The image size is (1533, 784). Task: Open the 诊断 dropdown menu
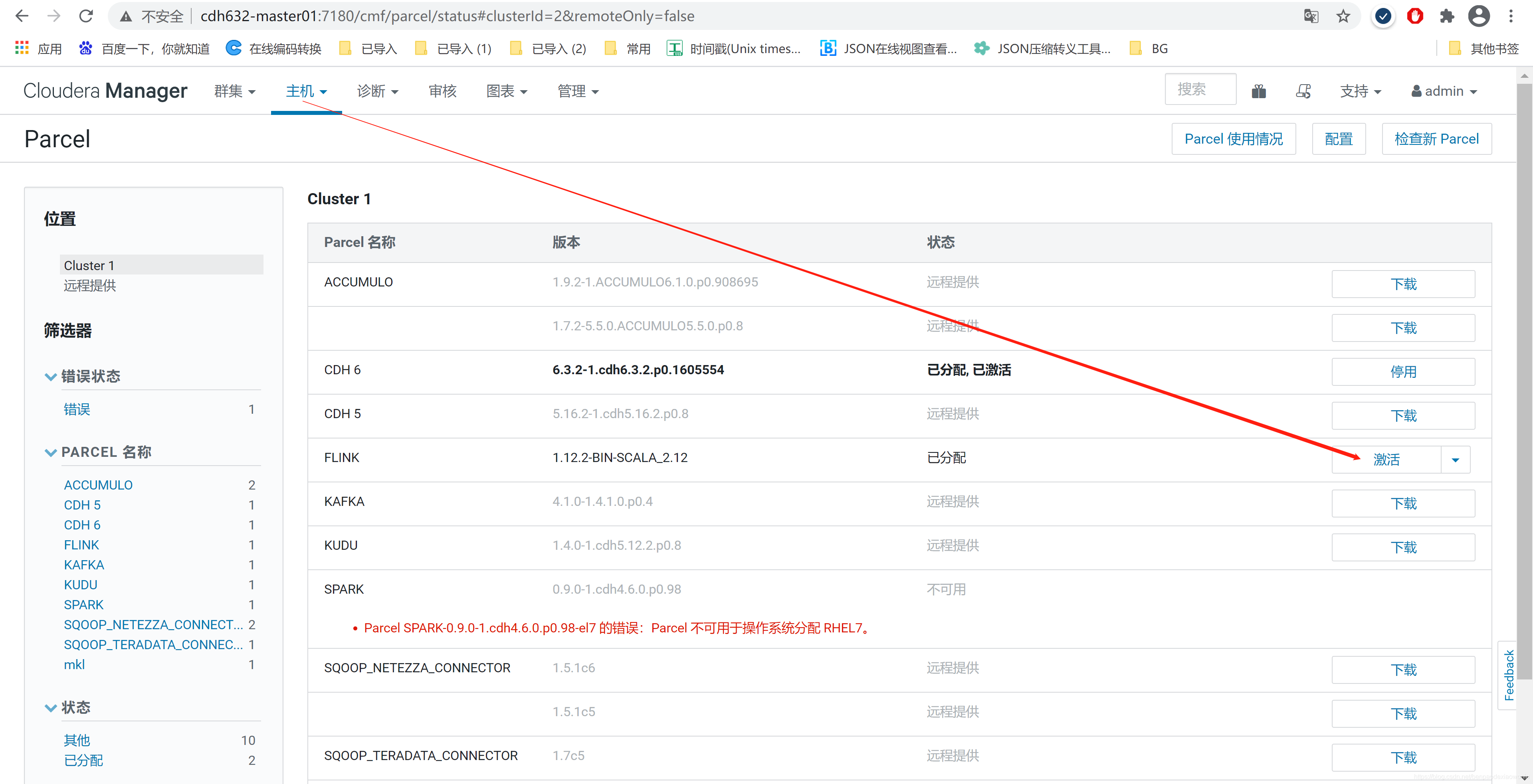[378, 91]
